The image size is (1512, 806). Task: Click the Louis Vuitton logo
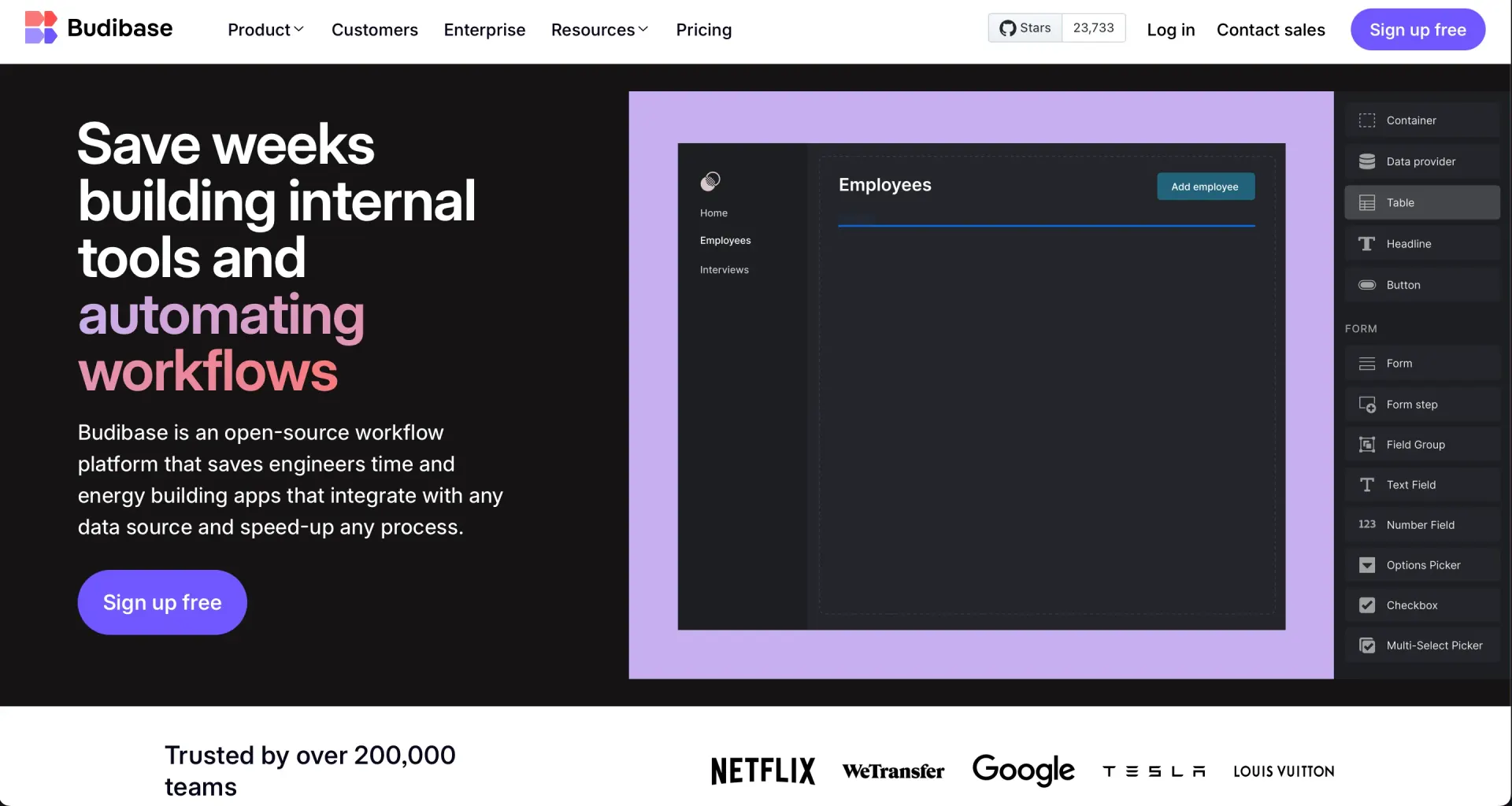click(1284, 771)
